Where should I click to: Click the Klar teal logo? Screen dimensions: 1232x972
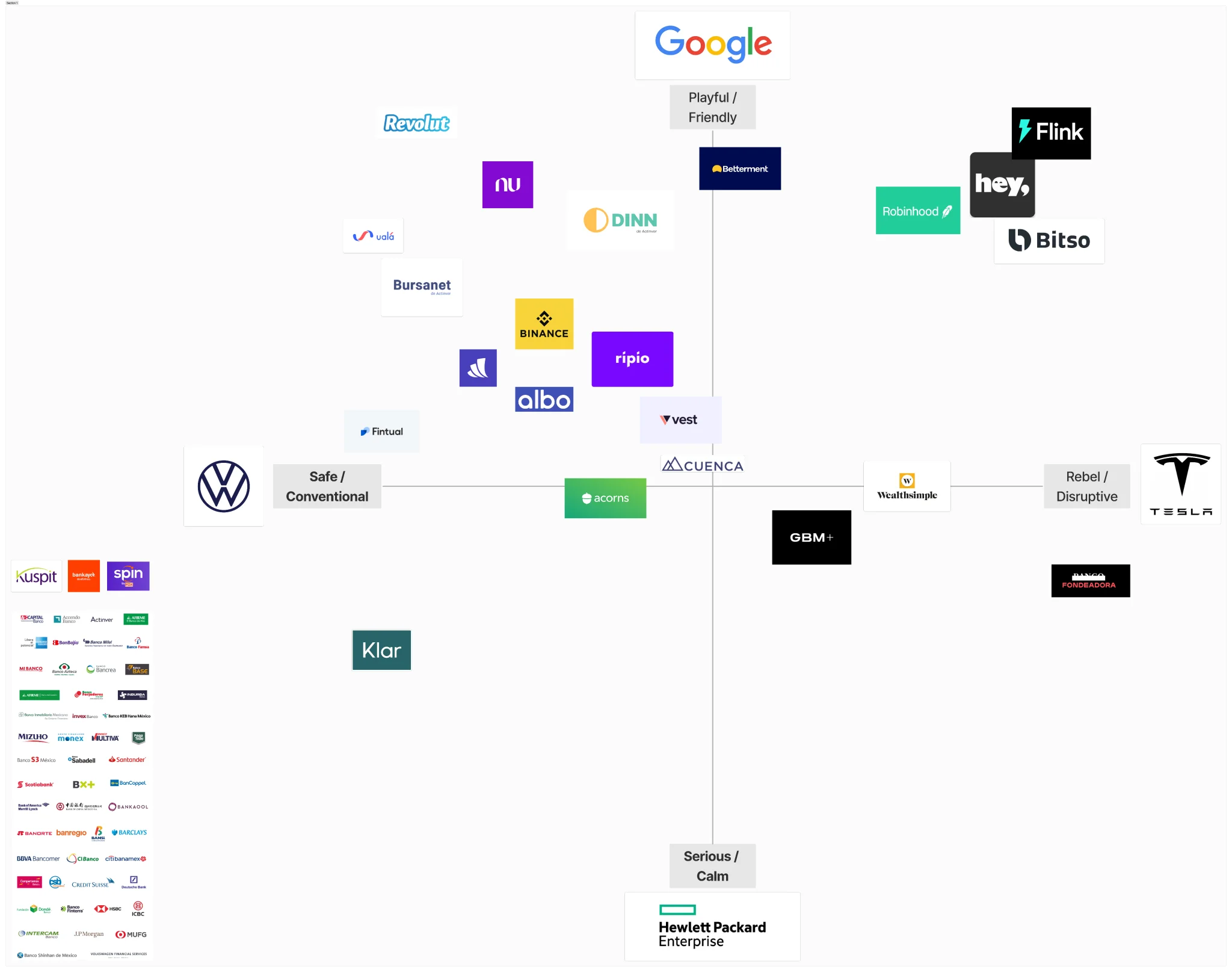coord(381,650)
